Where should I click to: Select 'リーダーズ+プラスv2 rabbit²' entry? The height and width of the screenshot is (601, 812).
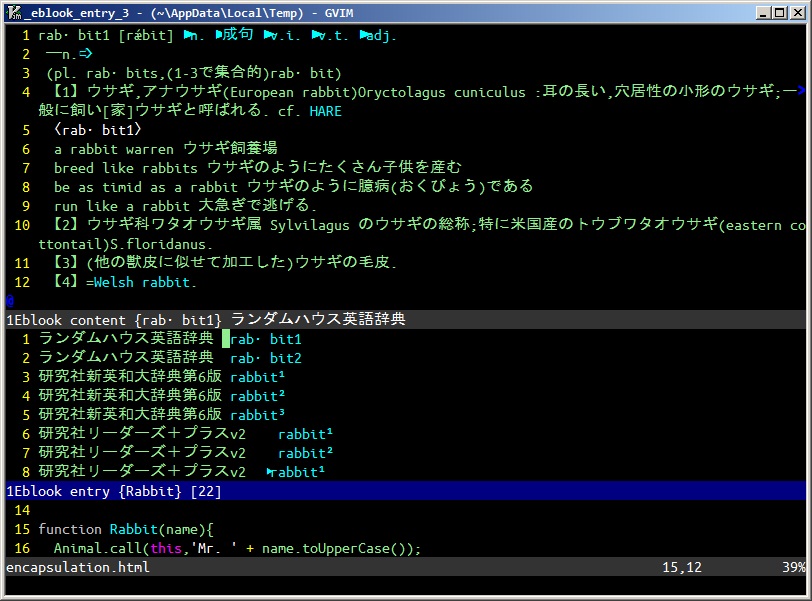(x=185, y=453)
